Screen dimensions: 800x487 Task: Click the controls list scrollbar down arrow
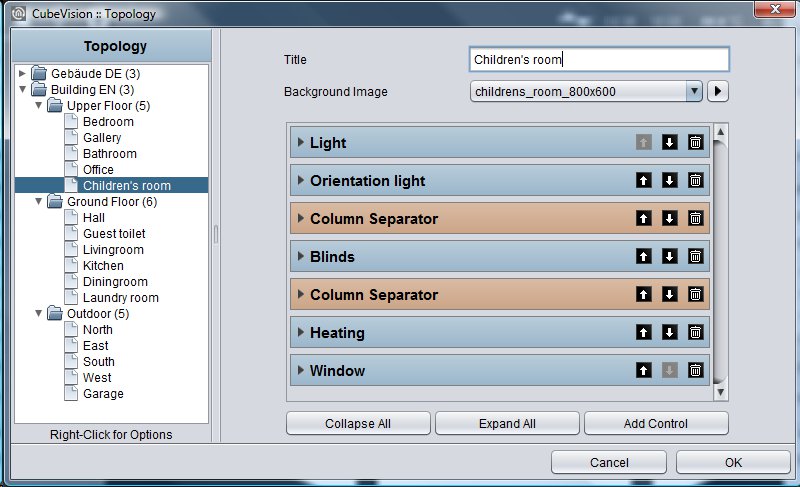coord(720,392)
